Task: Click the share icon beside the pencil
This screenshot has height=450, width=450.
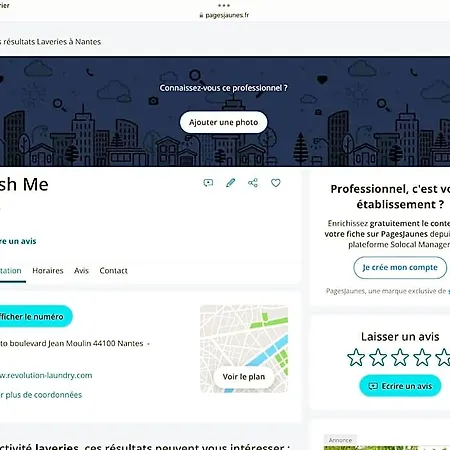Action: point(253,183)
